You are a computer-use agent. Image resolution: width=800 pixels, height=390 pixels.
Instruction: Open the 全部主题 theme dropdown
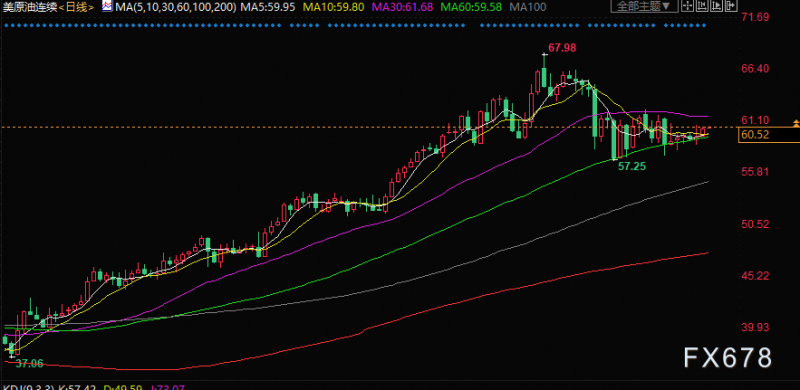tap(645, 6)
